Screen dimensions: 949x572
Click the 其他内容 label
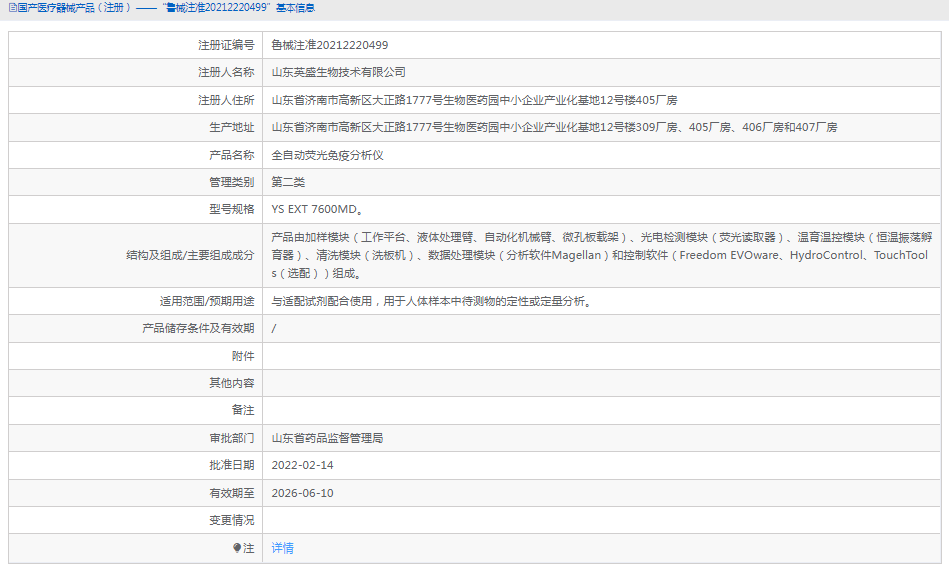(x=232, y=383)
